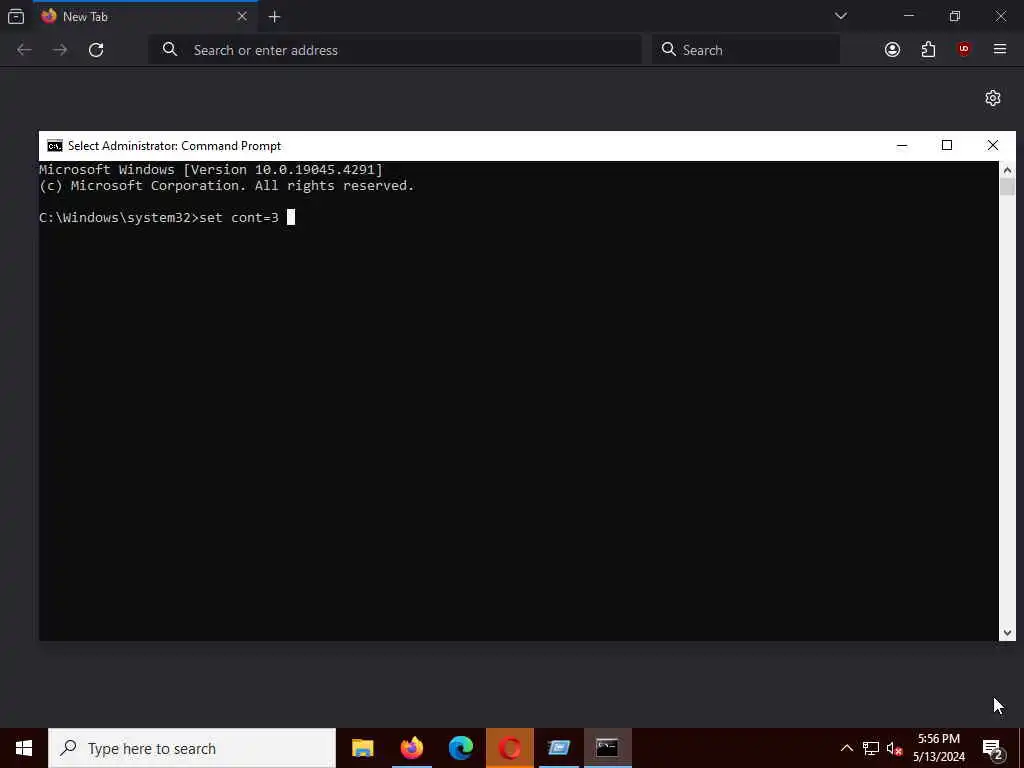
Task: Open Microsoft Edge from the taskbar
Action: tap(460, 748)
